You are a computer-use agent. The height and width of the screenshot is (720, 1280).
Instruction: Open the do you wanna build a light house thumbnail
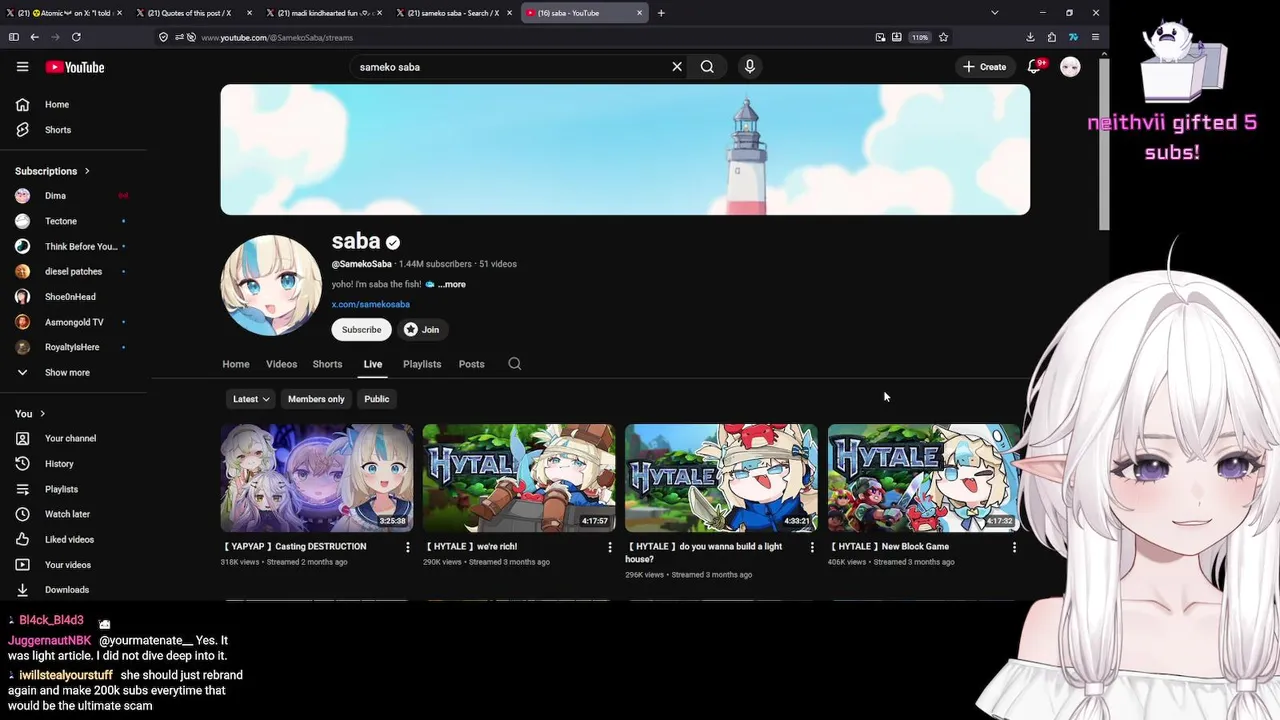[721, 478]
